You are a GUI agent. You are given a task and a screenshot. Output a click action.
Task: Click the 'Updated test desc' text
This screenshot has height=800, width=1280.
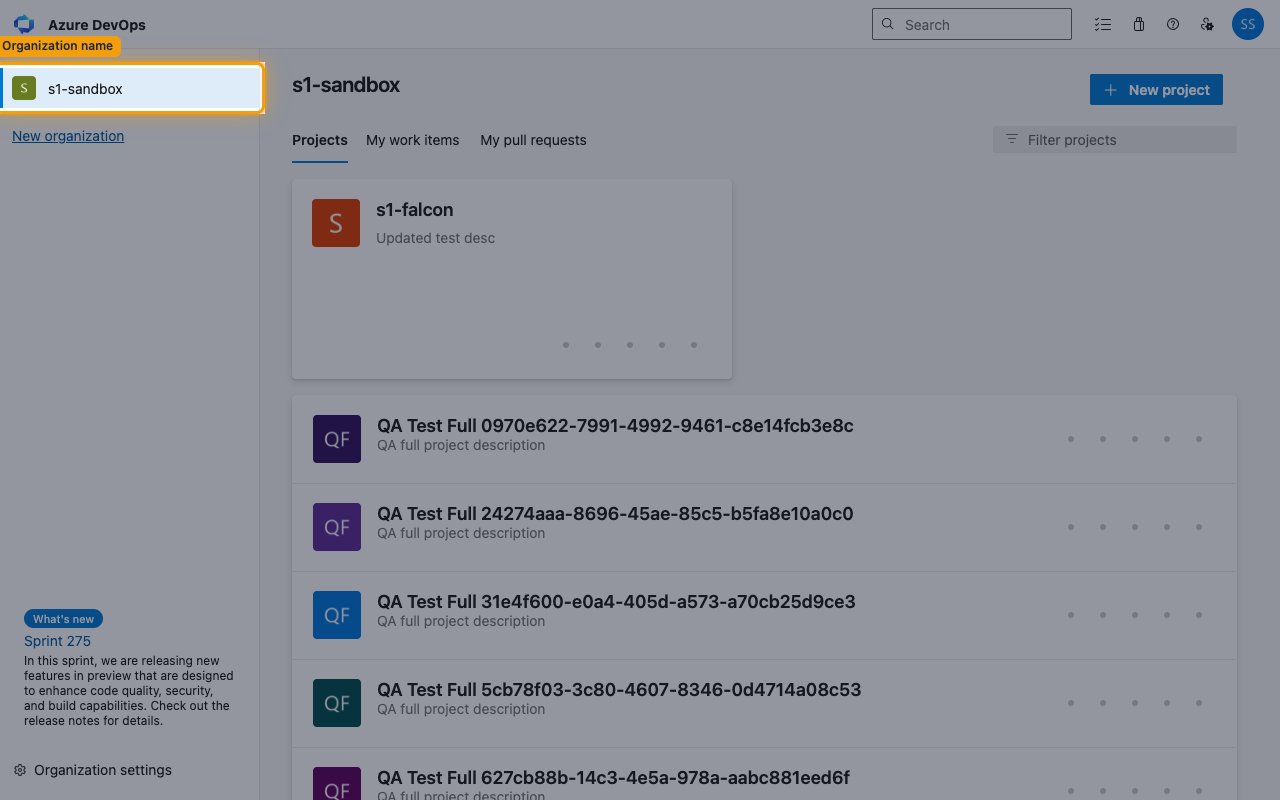436,238
